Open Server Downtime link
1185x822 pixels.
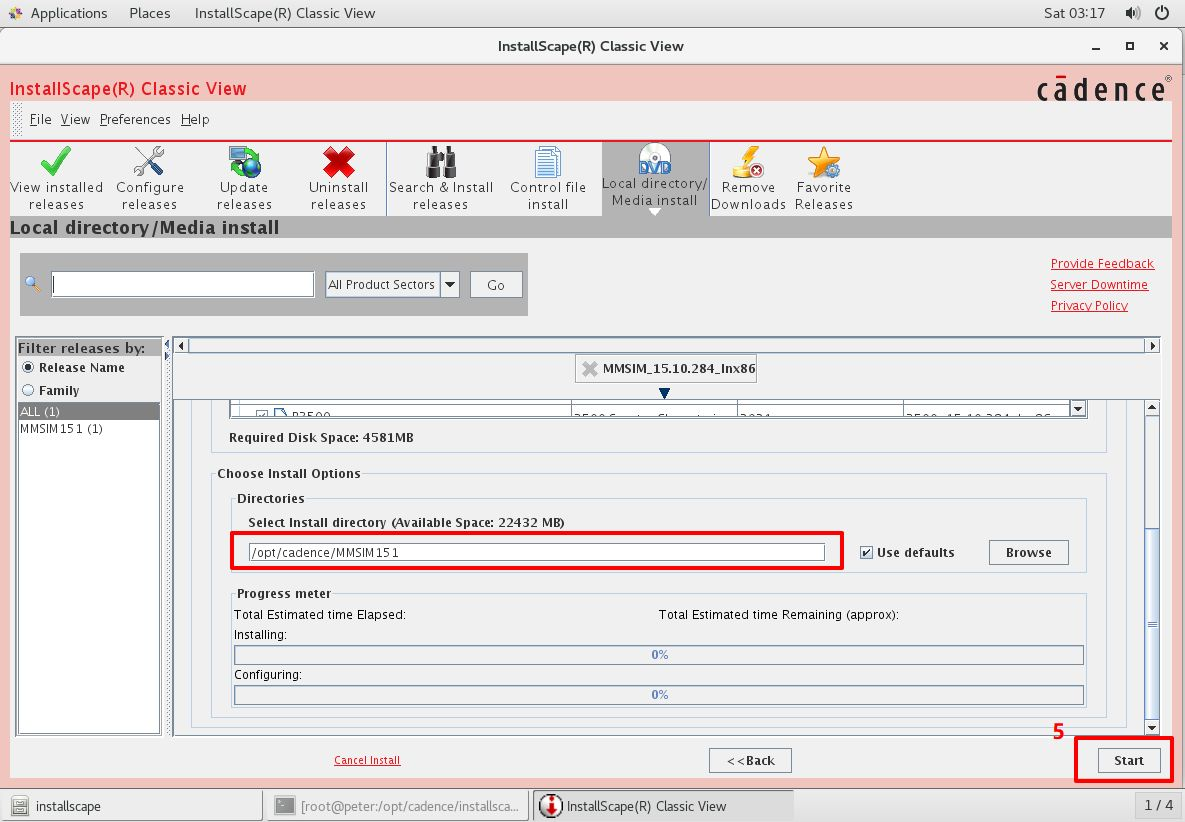point(1099,285)
